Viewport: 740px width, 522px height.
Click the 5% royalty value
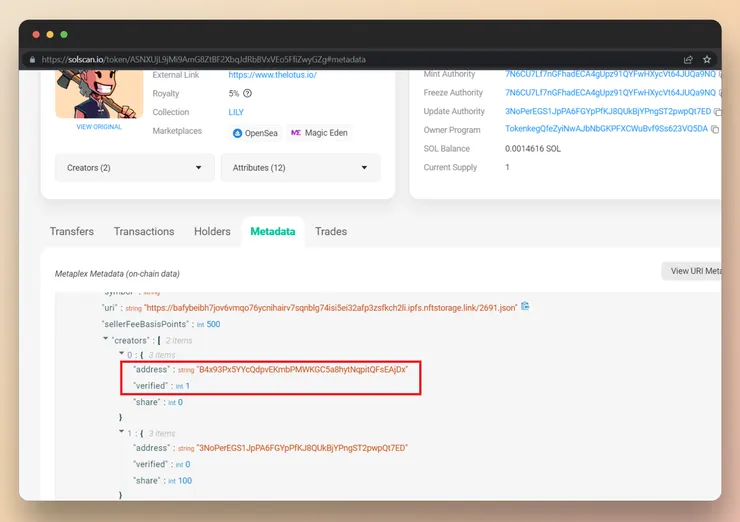pos(234,93)
